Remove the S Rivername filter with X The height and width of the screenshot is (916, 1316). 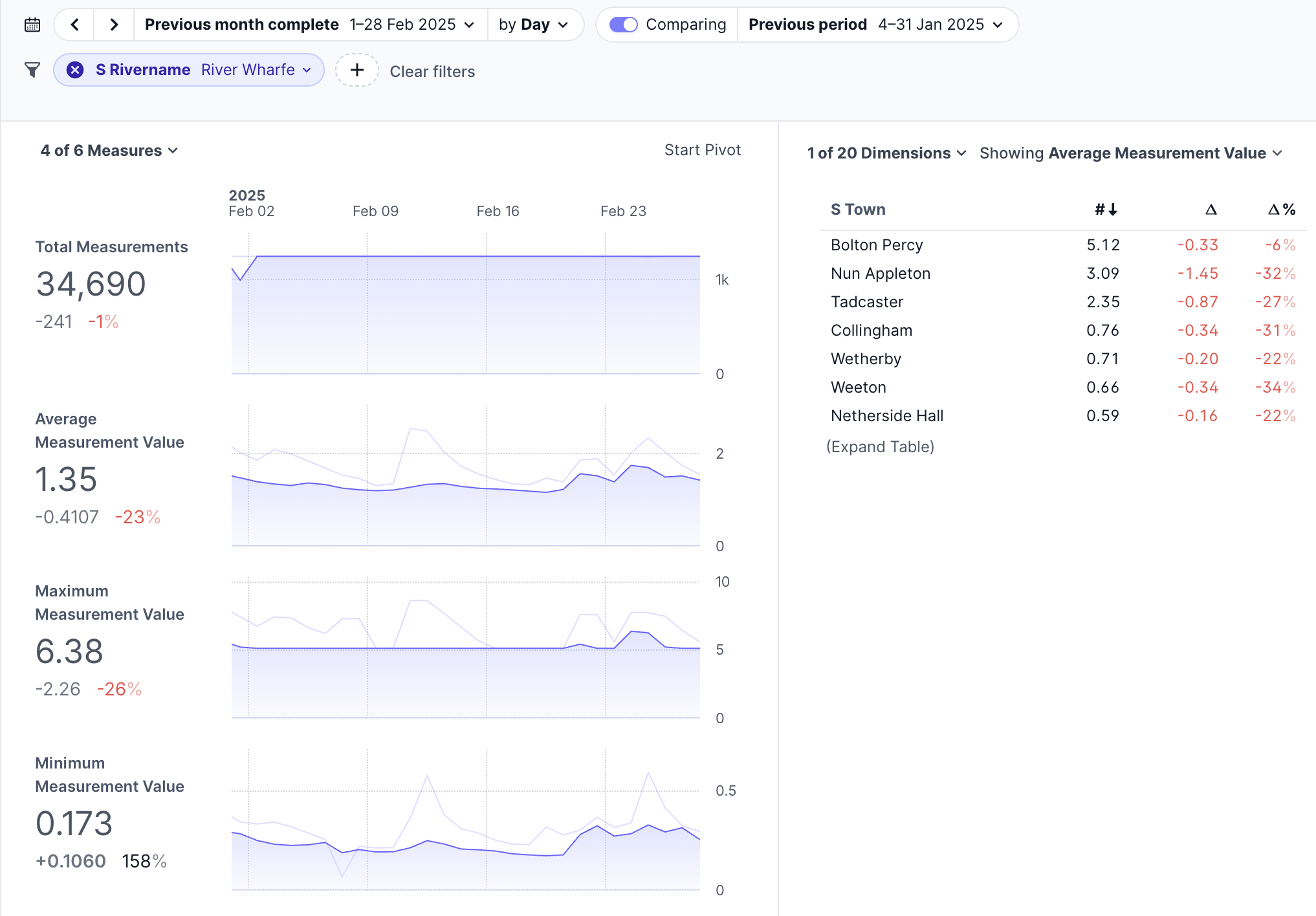(75, 70)
